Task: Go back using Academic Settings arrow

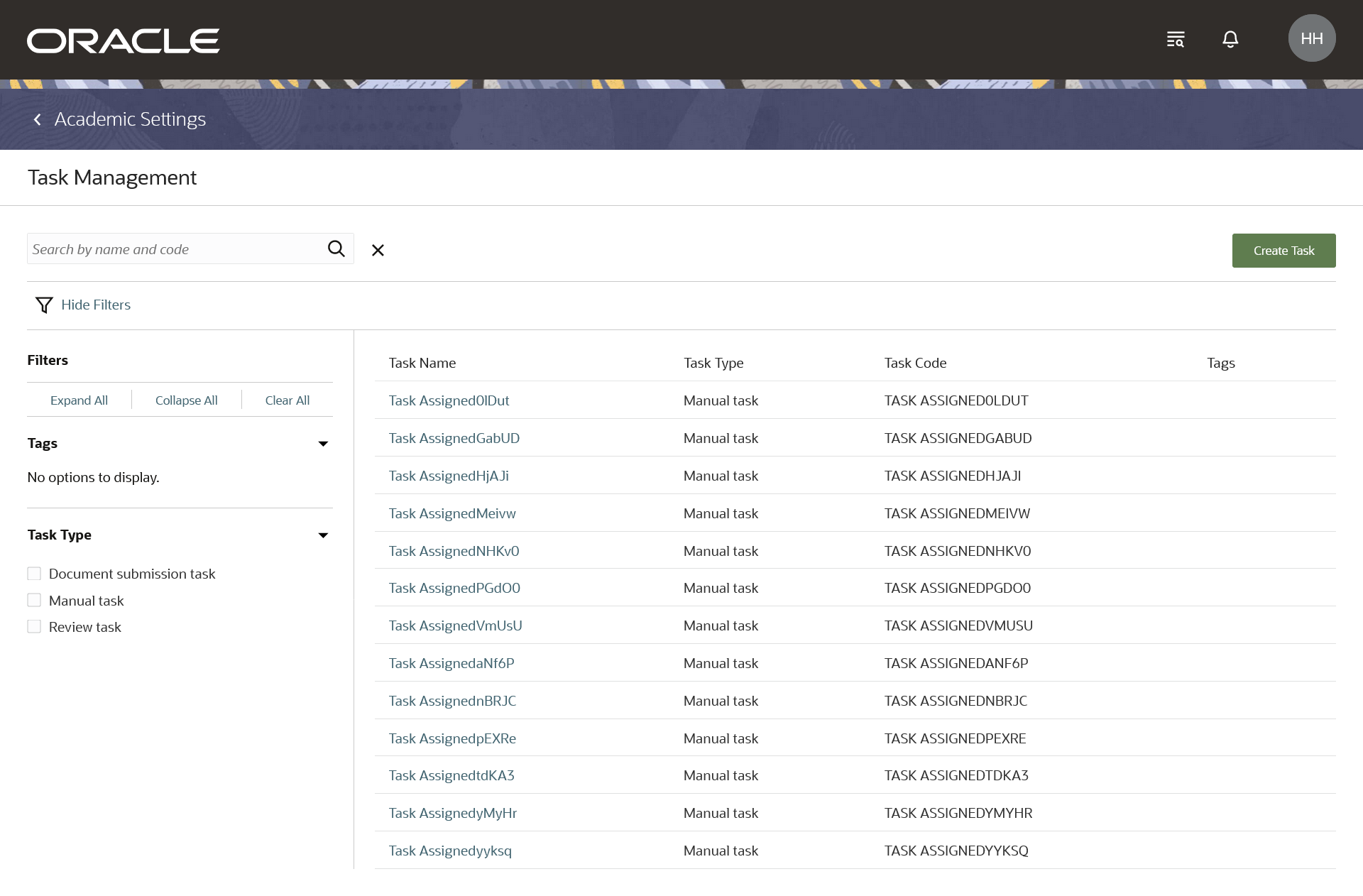Action: pyautogui.click(x=38, y=119)
